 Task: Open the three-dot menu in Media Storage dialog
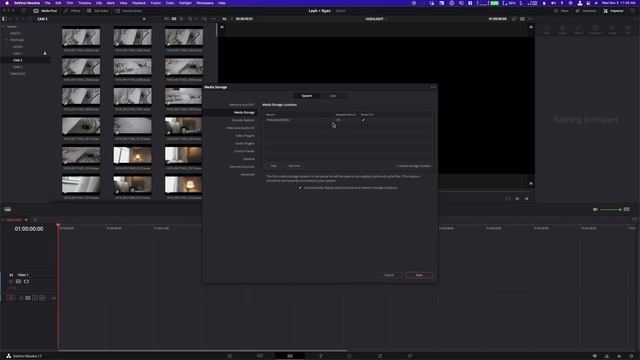[x=433, y=87]
